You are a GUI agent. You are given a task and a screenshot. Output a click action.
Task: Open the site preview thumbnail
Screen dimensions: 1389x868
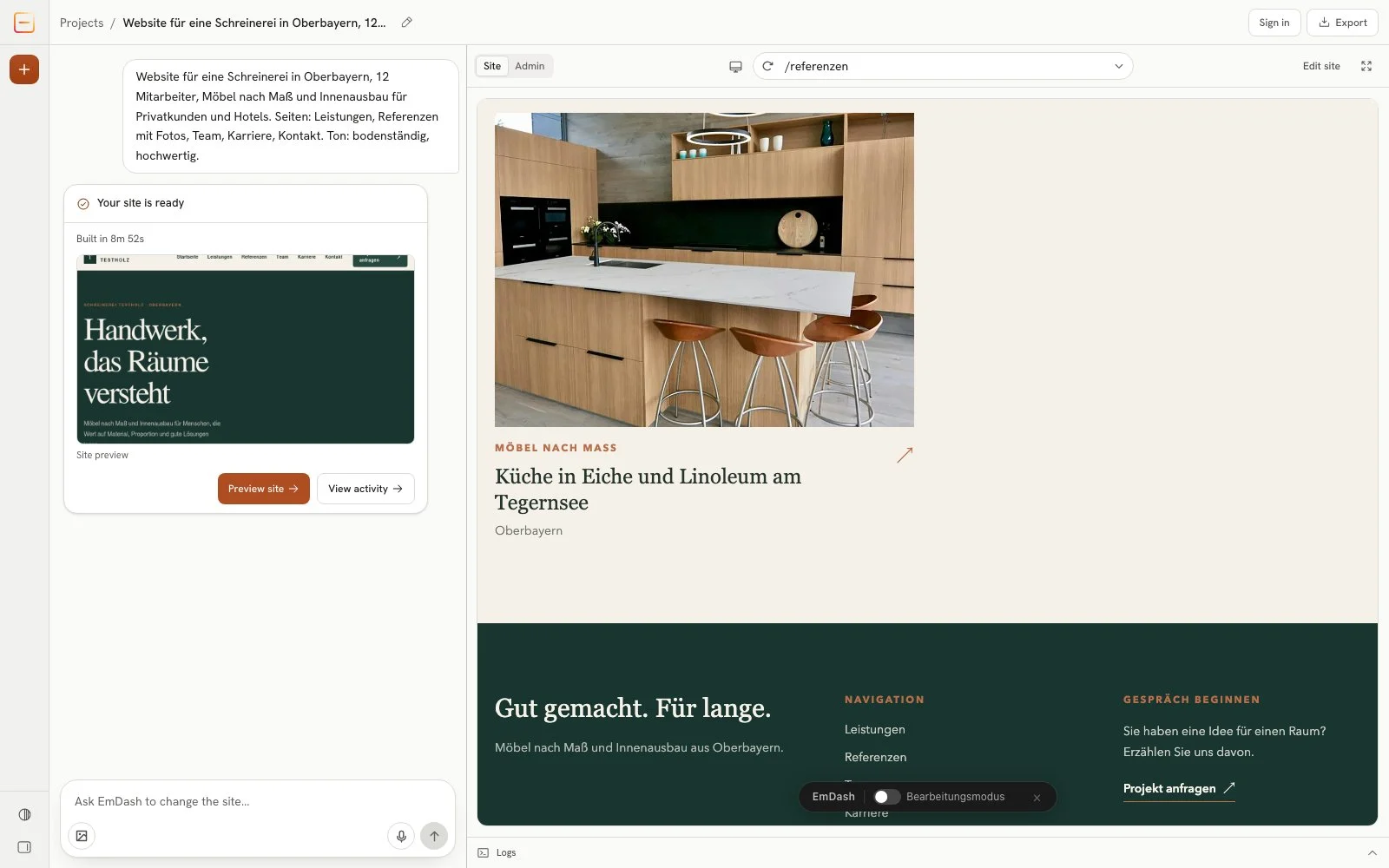(x=246, y=349)
